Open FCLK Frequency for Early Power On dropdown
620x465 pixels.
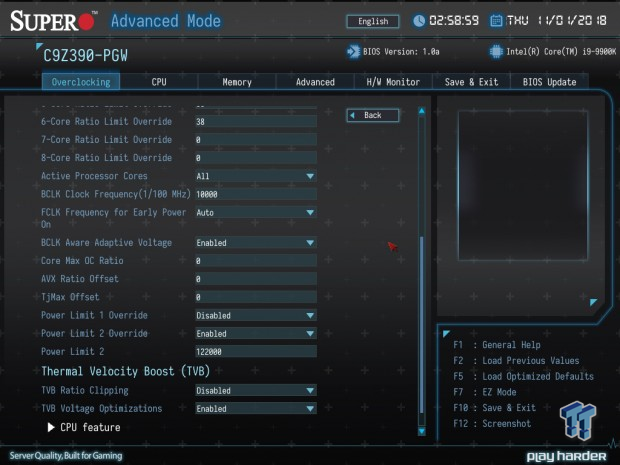256,212
